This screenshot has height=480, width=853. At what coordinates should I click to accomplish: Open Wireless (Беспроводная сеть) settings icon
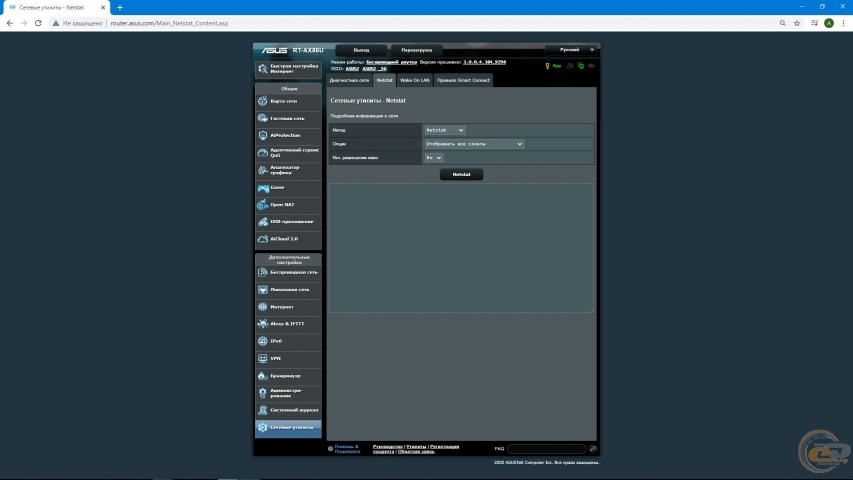[x=263, y=272]
